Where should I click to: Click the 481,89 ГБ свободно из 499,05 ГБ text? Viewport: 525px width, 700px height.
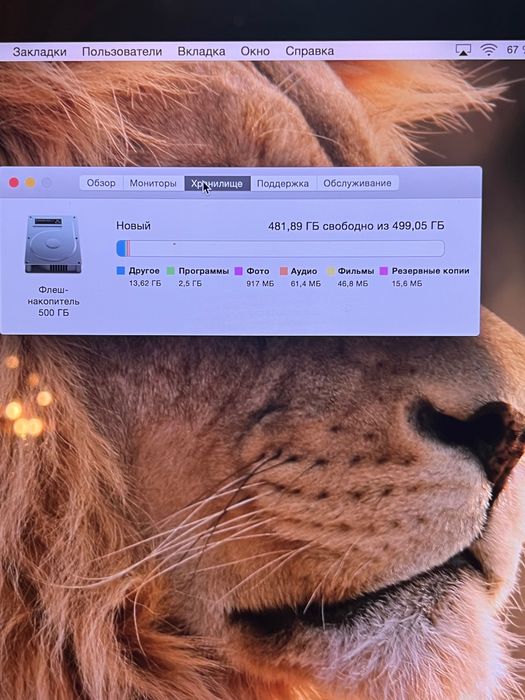pyautogui.click(x=356, y=226)
